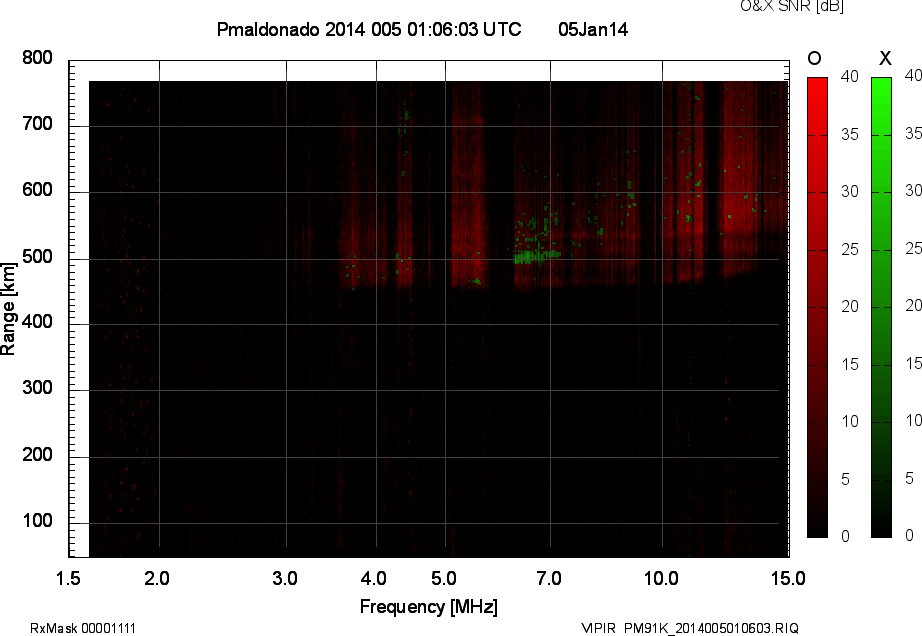The image size is (922, 636).
Task: Click the Frequency [MHz] axis label
Action: [428, 607]
